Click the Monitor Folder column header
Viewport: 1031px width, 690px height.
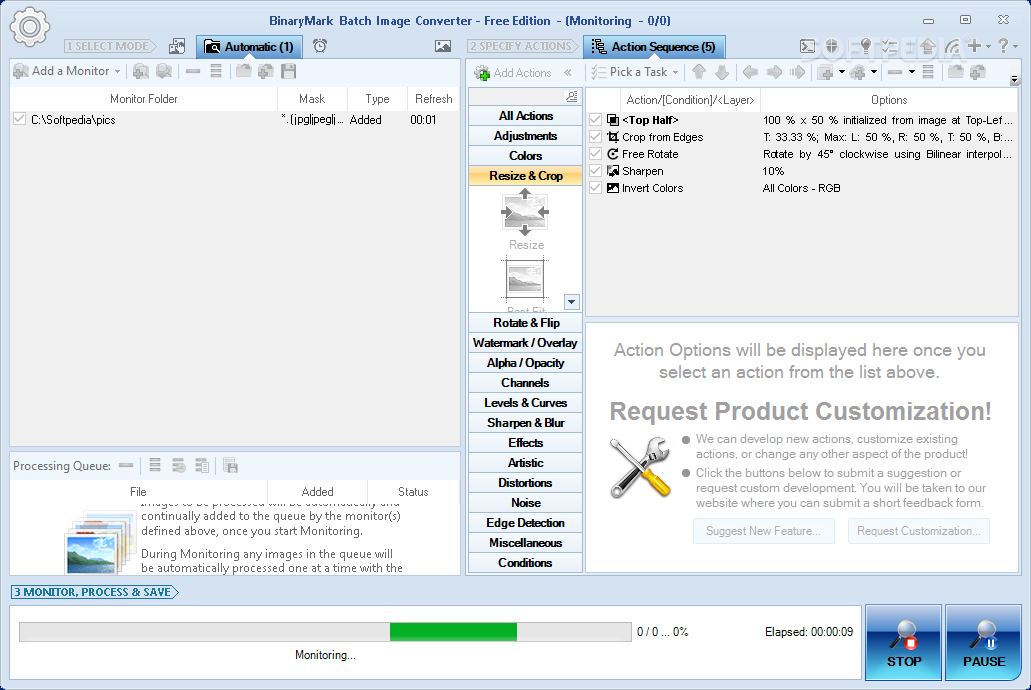tap(143, 99)
